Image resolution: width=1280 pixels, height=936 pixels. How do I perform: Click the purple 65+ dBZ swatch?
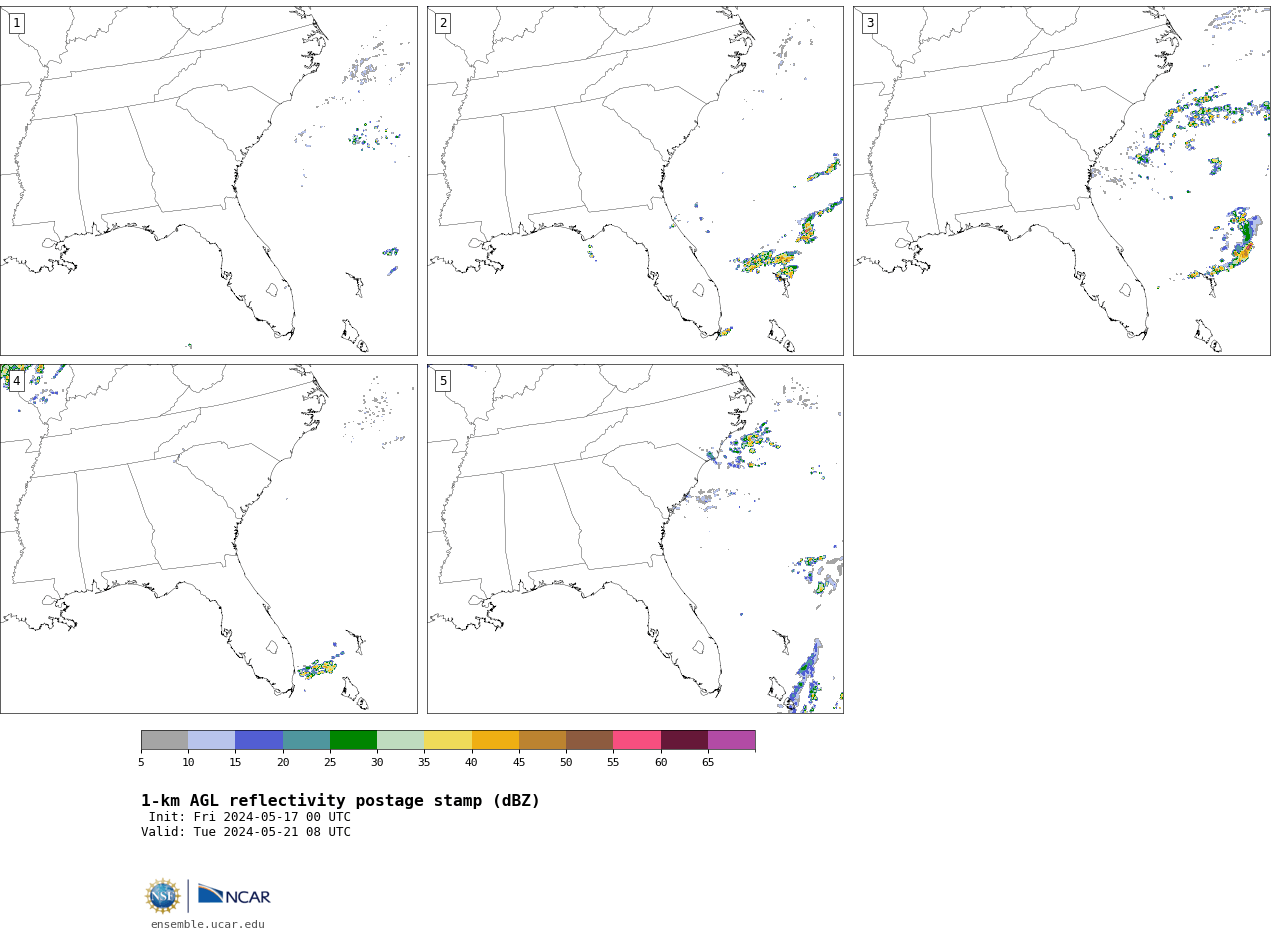(731, 740)
